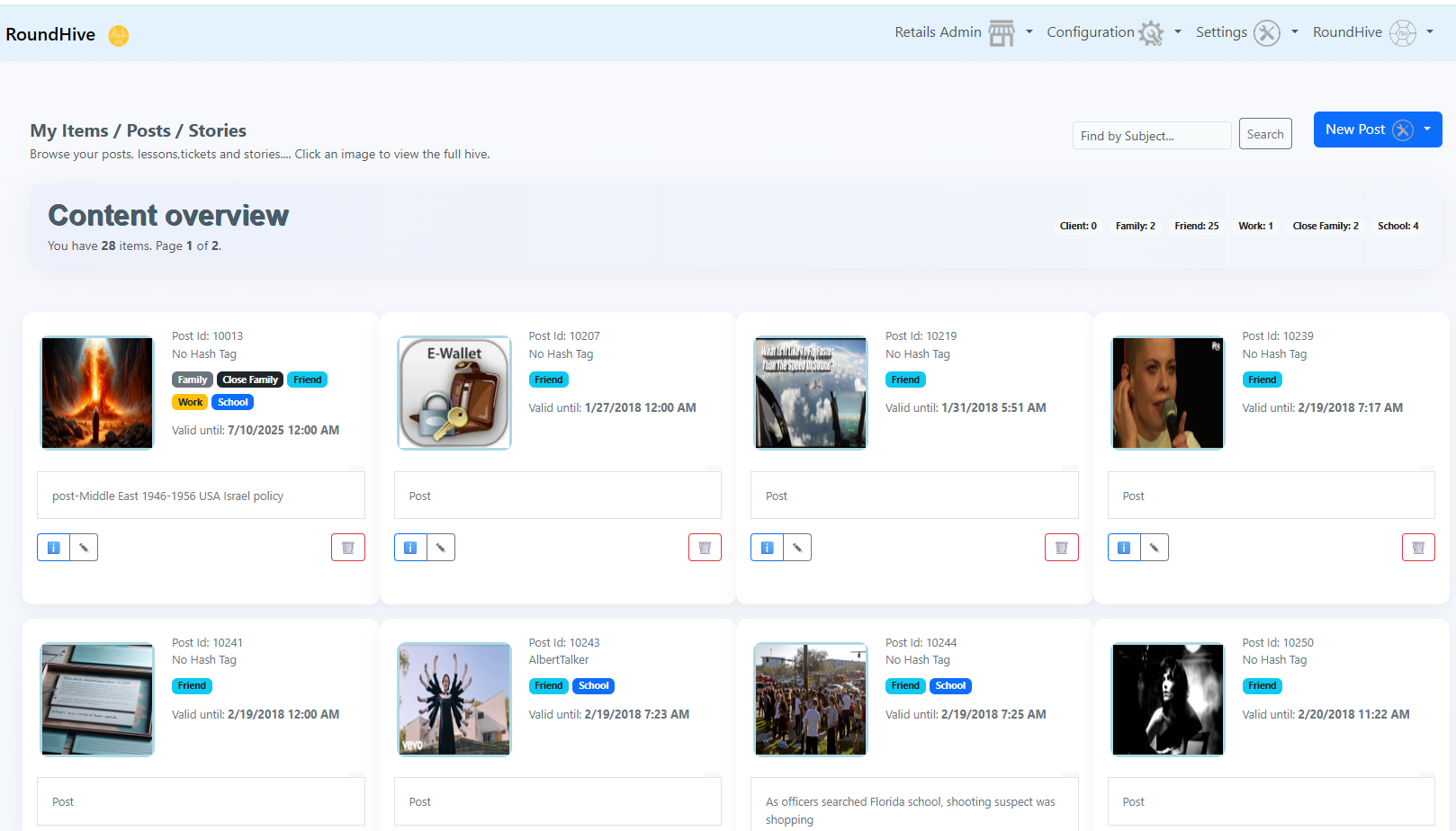Open the E-Wallet image thumbnail

(x=454, y=393)
